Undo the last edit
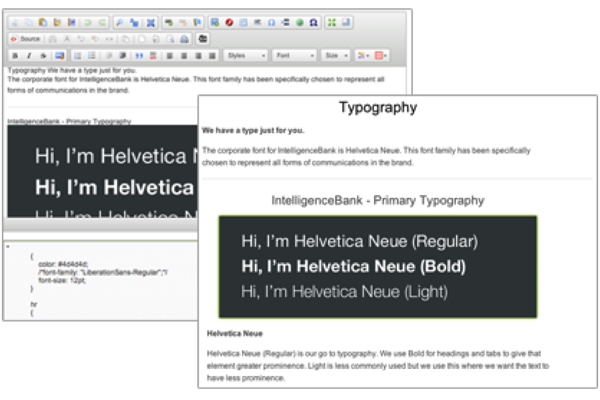600x400 pixels. tap(88, 23)
